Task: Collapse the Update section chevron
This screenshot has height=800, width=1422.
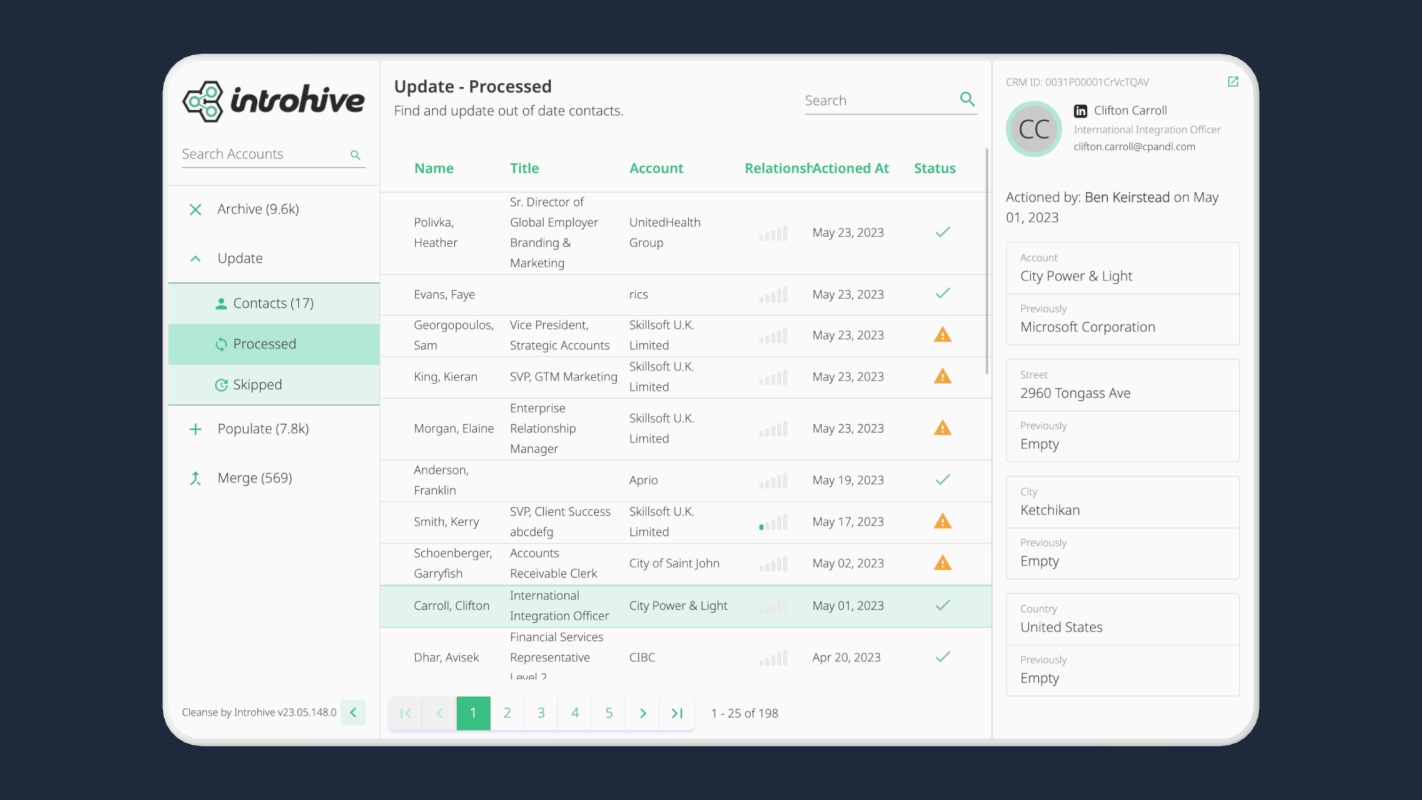Action: (195, 258)
